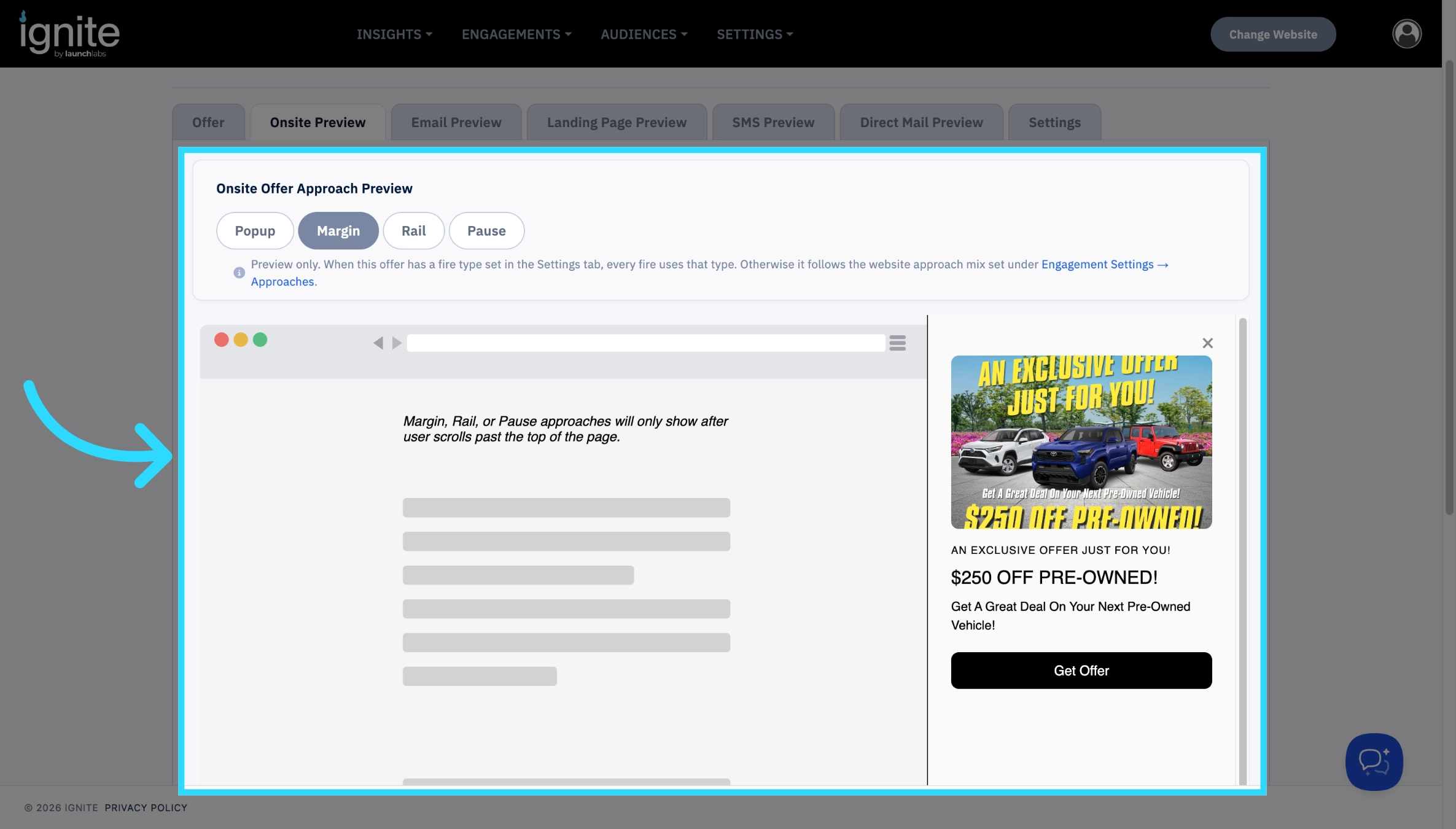The height and width of the screenshot is (829, 1456).
Task: Click the preview browser address bar
Action: [x=646, y=343]
